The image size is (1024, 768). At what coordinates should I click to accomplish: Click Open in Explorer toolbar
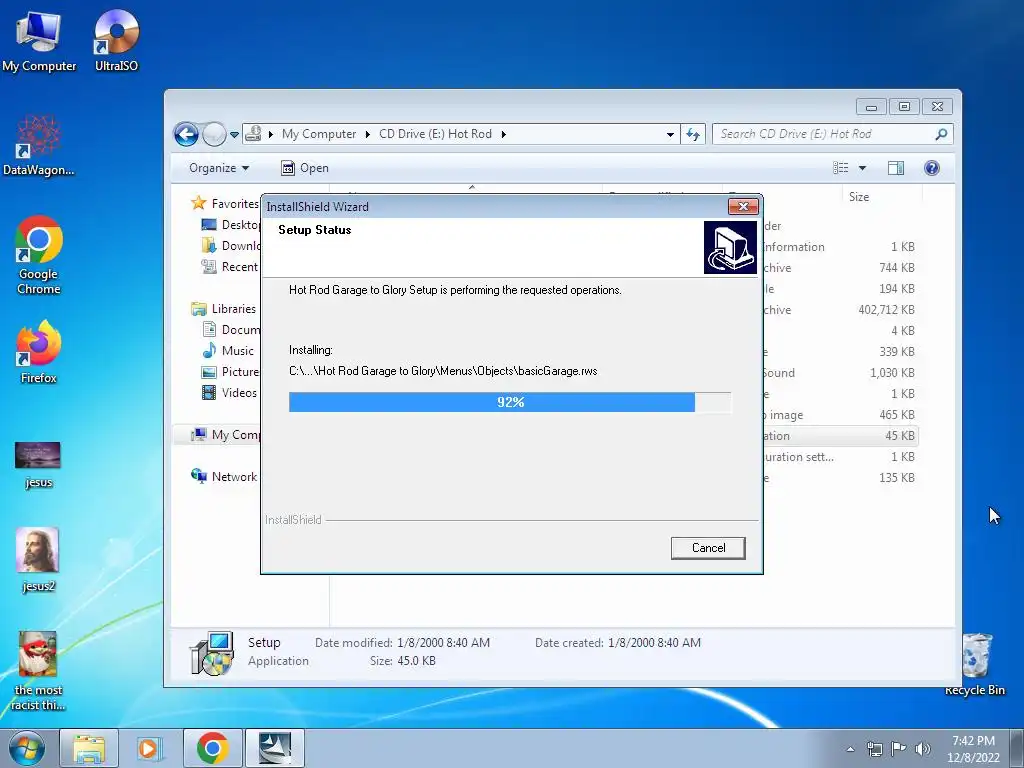(304, 168)
